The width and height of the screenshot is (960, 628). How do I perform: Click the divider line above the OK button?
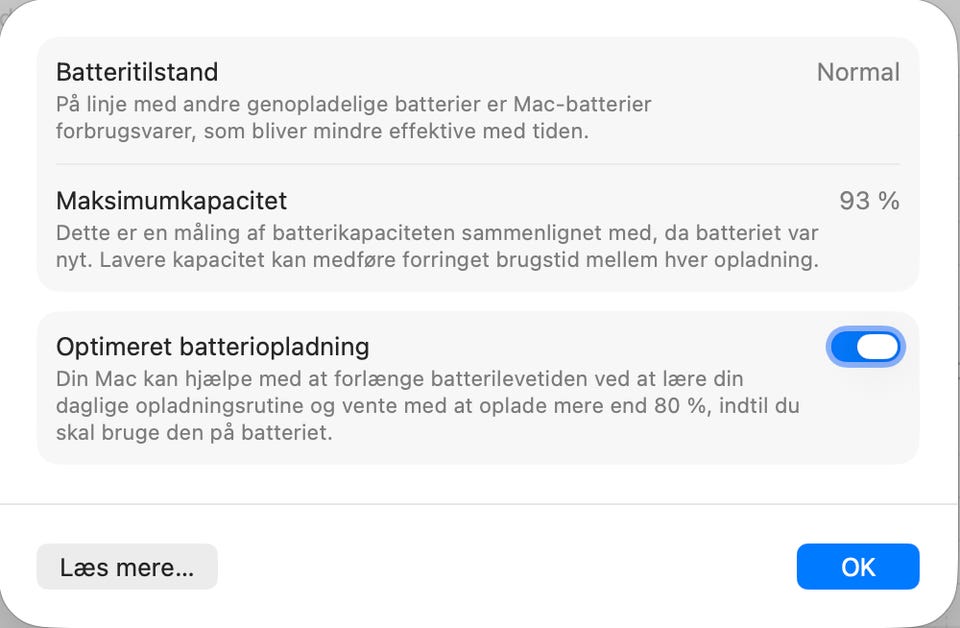click(480, 504)
